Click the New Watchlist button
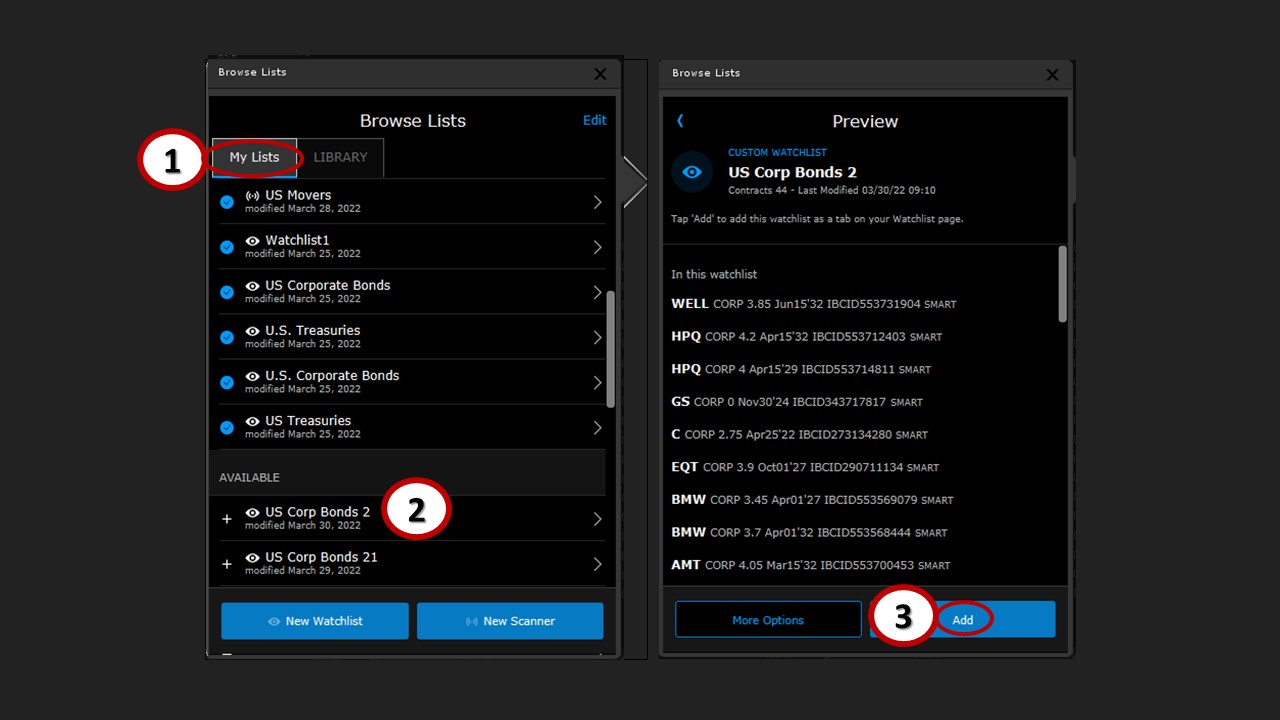 [315, 621]
